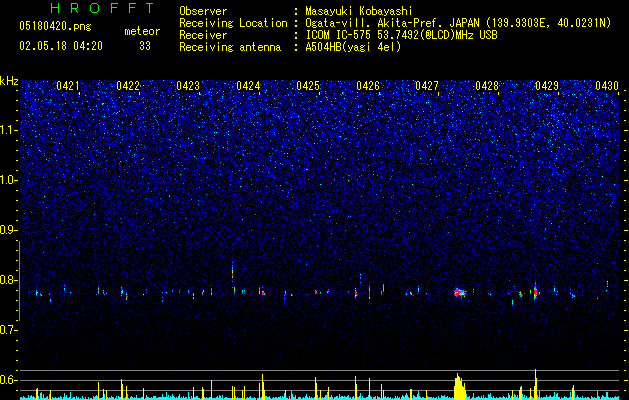Click the 'Receiving Location' field label

[x=233, y=23]
